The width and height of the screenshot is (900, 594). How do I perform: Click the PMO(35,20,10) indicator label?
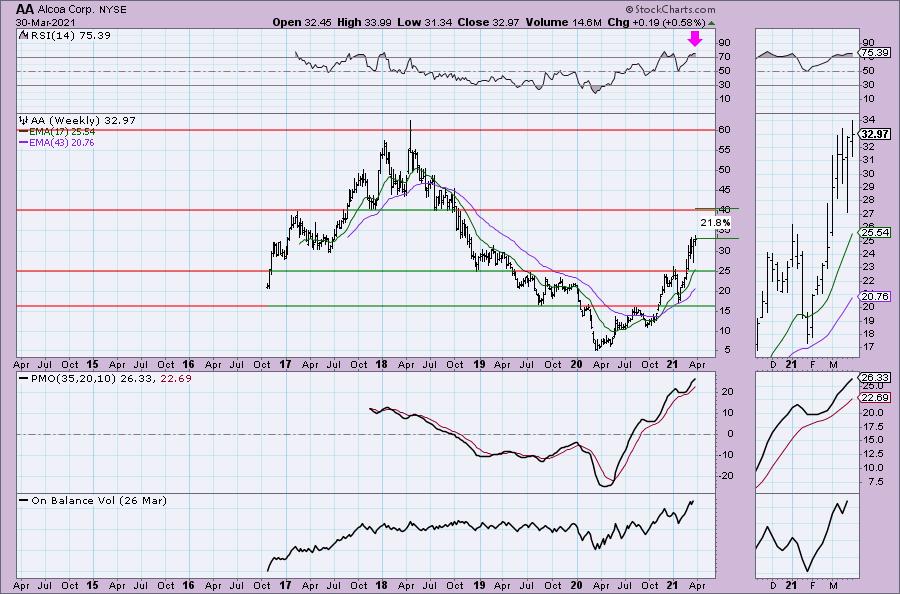[x=111, y=379]
